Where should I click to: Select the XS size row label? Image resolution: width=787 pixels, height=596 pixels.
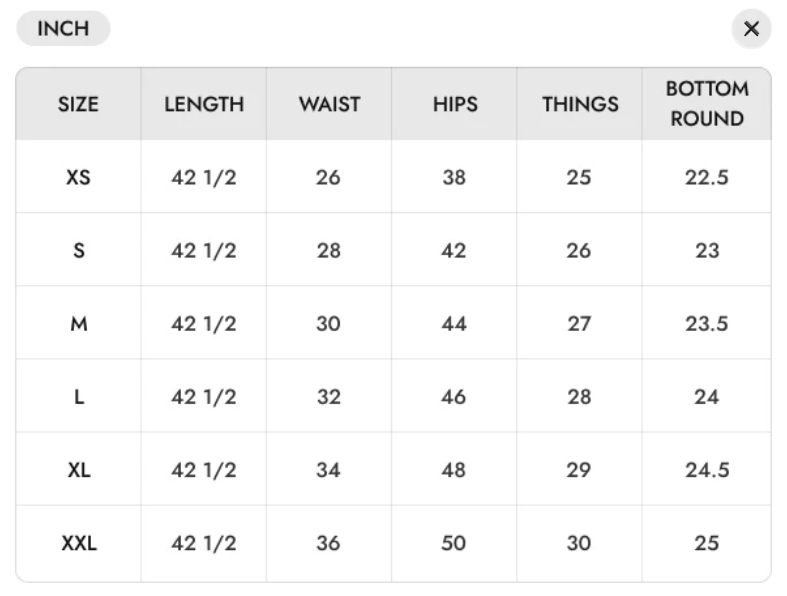click(x=78, y=177)
